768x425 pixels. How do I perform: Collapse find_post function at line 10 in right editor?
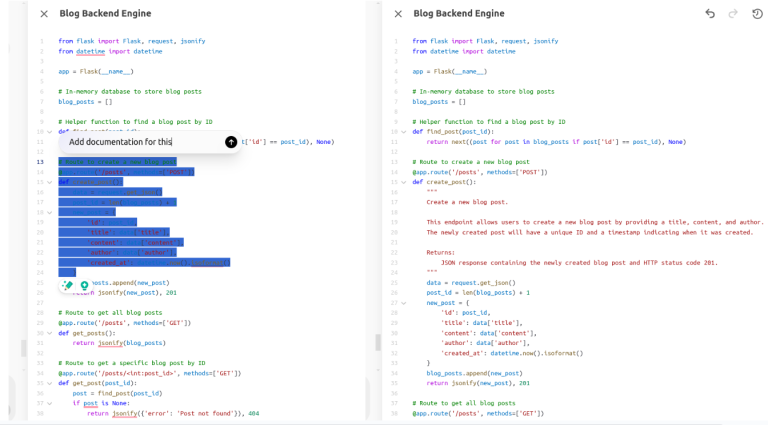pyautogui.click(x=404, y=132)
